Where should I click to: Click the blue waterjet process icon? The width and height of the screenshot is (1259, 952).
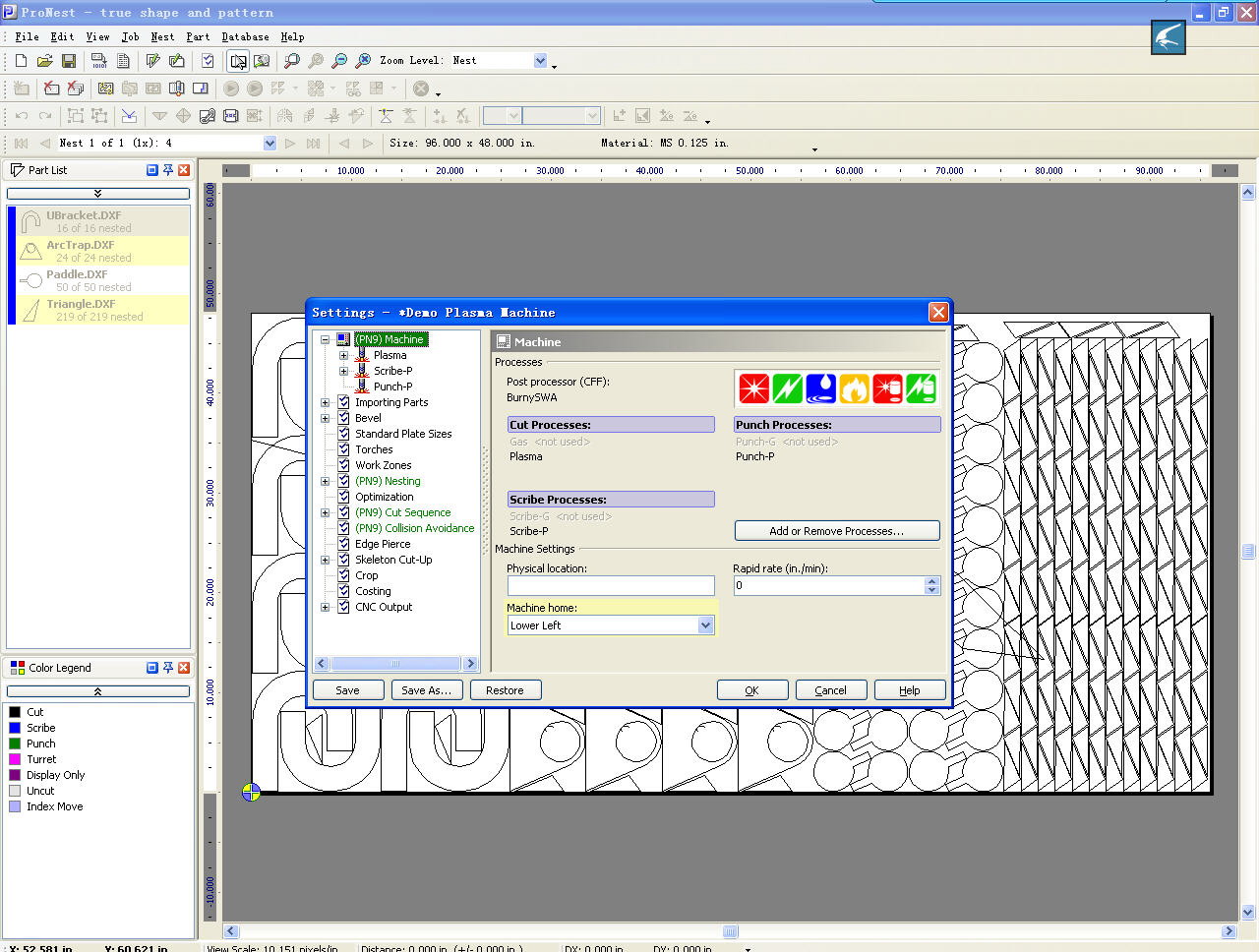(x=821, y=388)
